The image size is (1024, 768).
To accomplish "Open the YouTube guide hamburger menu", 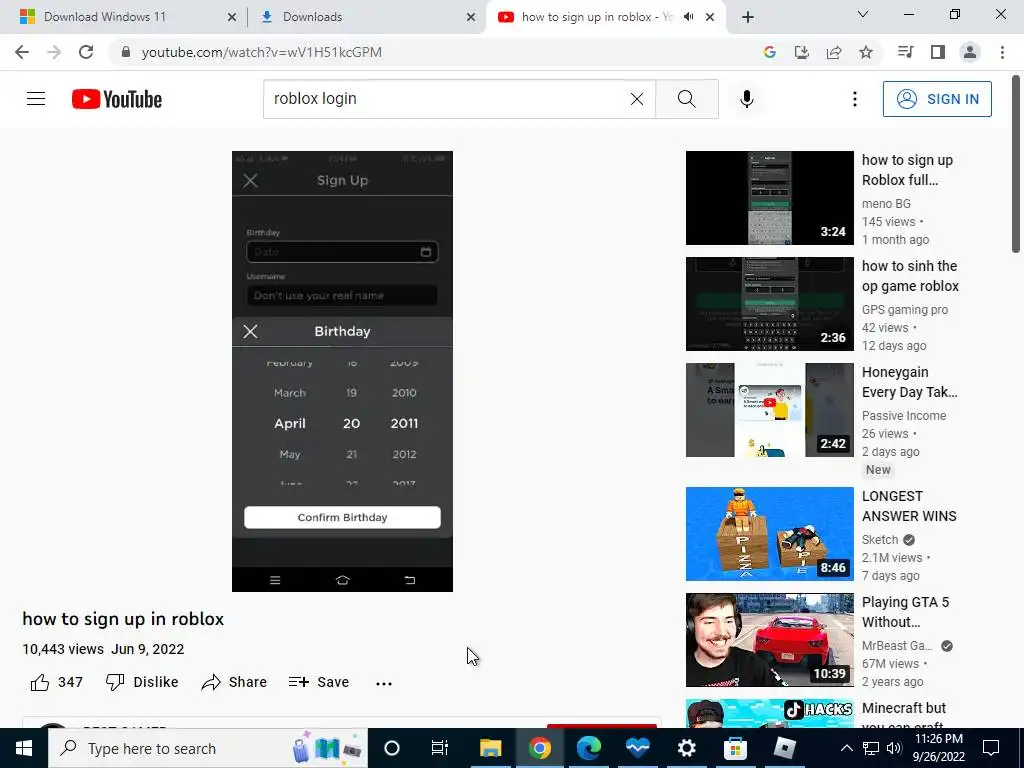I will point(36,99).
